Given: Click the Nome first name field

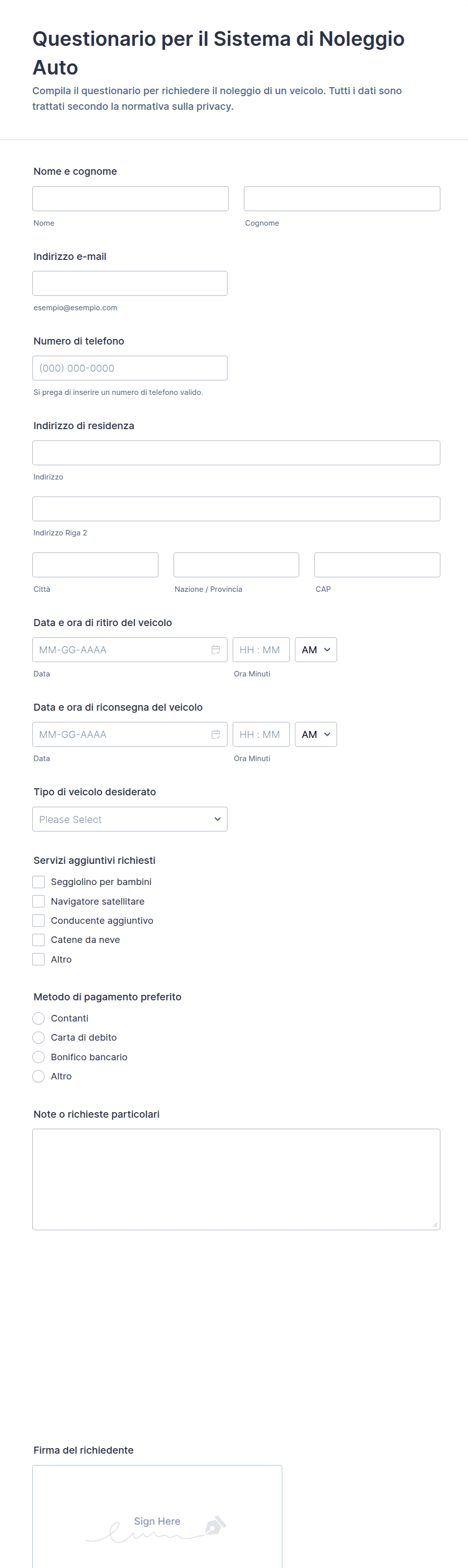Looking at the screenshot, I should click(x=130, y=198).
